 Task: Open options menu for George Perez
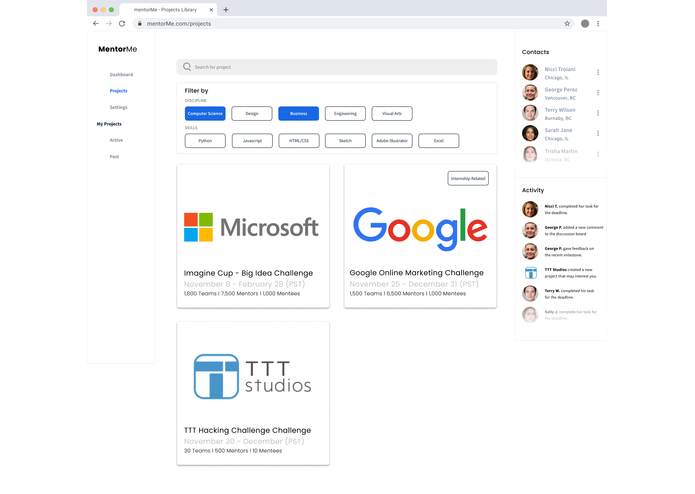click(x=598, y=93)
